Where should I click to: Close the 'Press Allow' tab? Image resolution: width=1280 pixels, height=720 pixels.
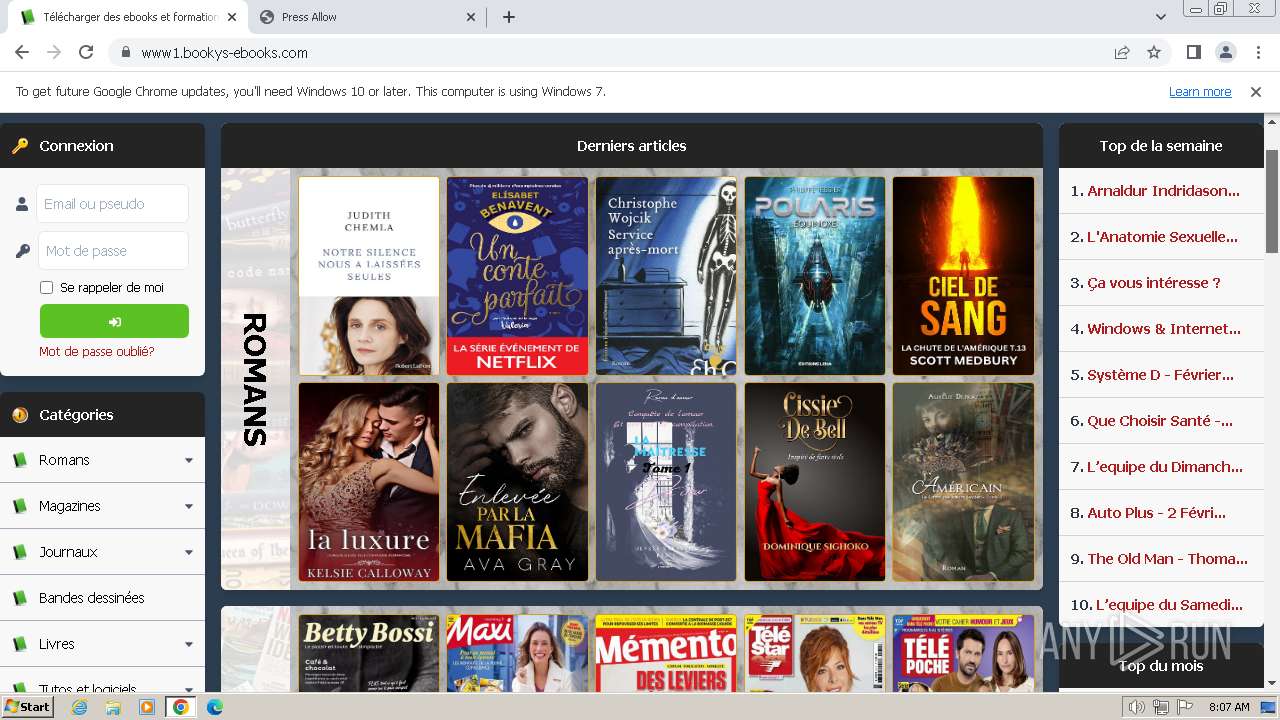(x=472, y=17)
